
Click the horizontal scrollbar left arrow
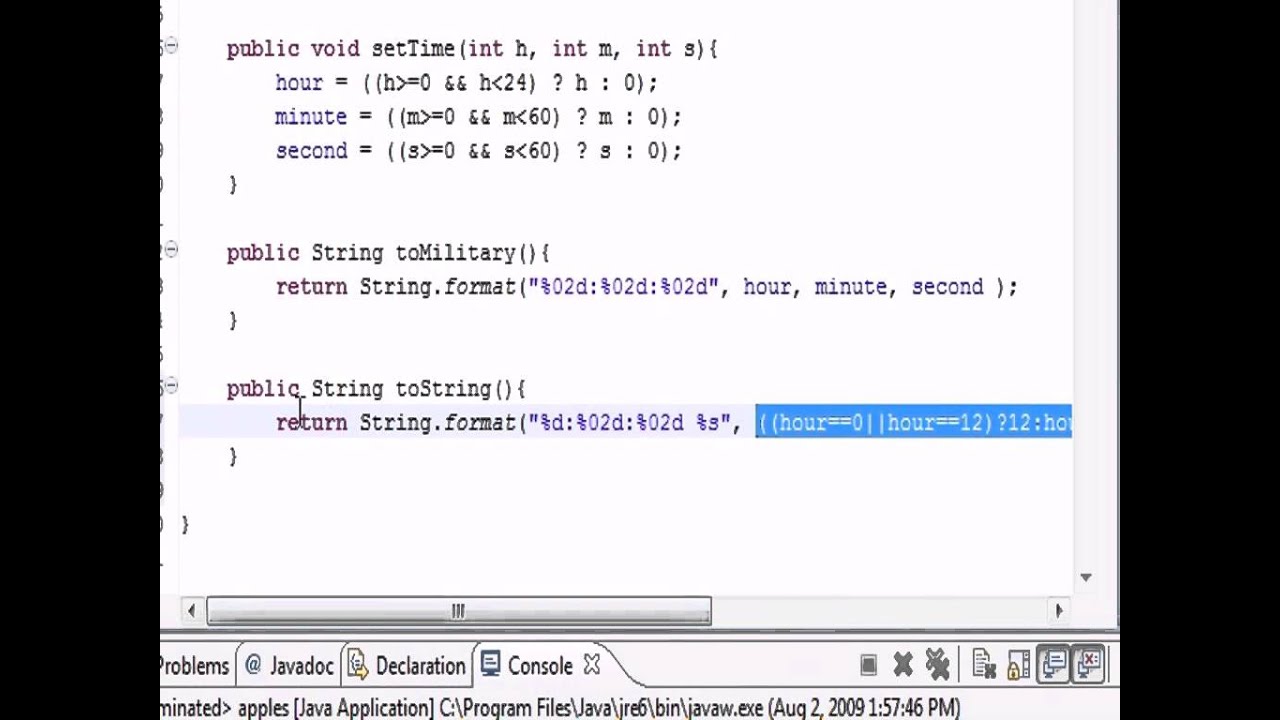191,611
